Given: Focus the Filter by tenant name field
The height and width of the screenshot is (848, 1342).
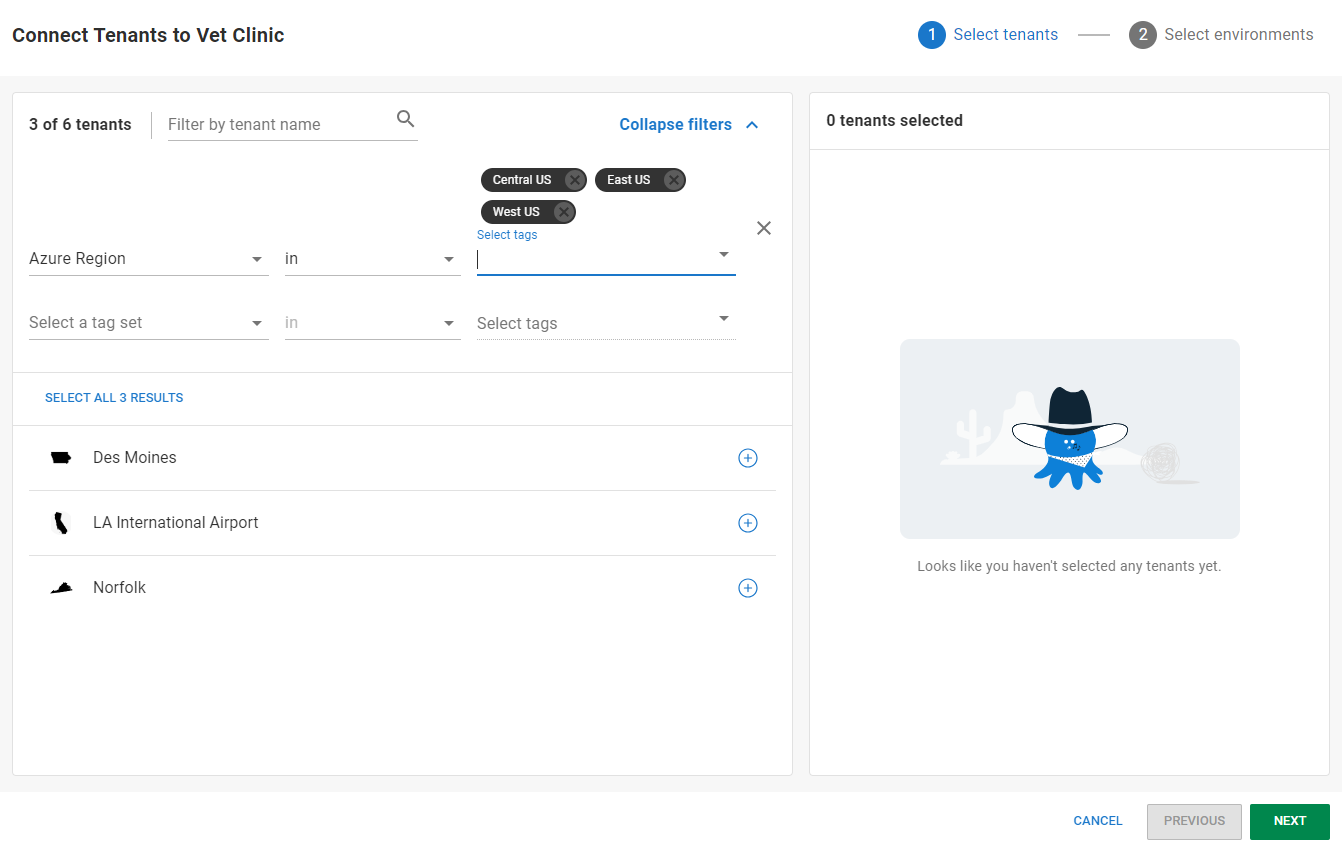Looking at the screenshot, I should click(278, 125).
